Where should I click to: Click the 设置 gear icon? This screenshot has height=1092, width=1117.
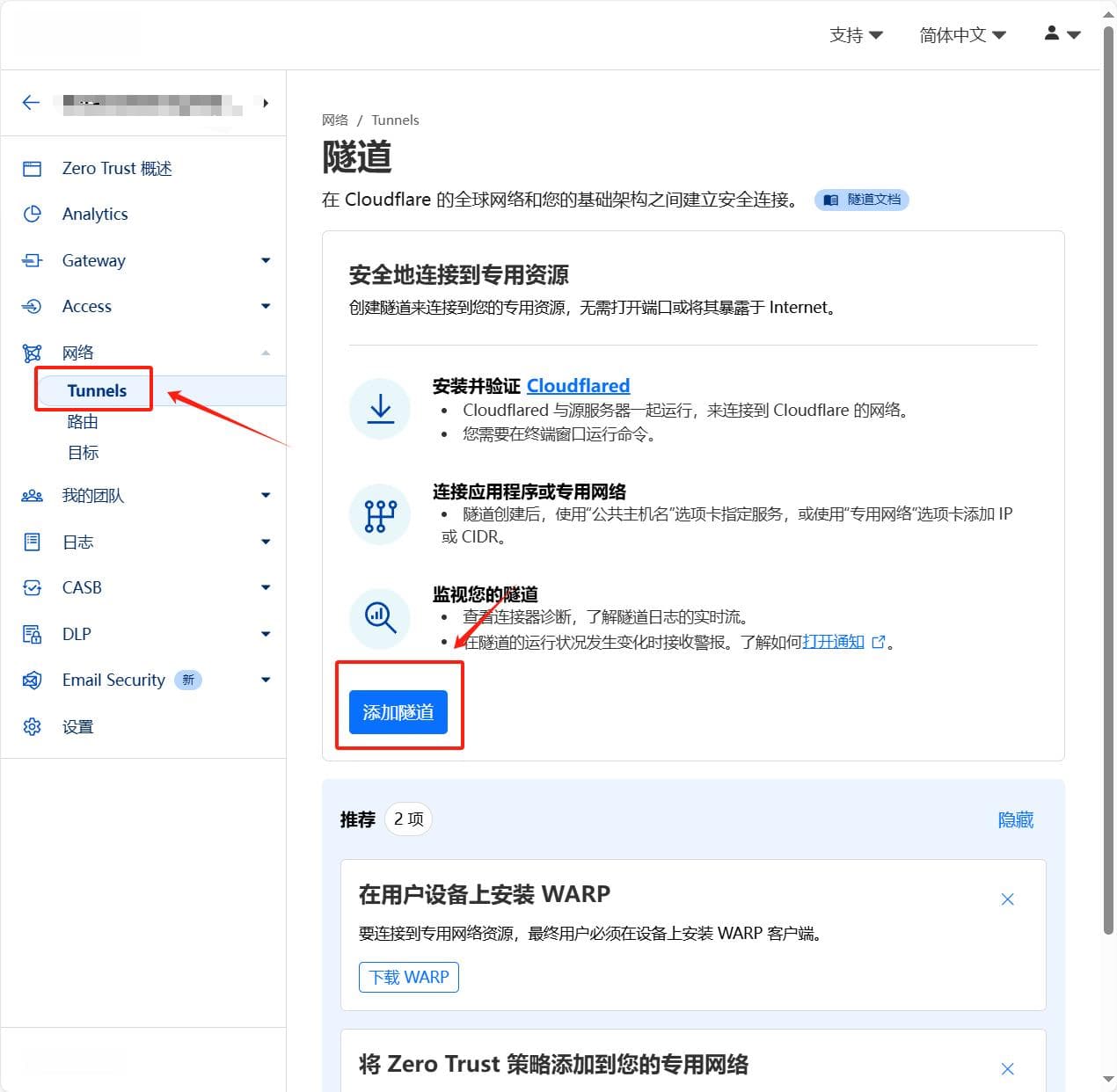pos(32,726)
